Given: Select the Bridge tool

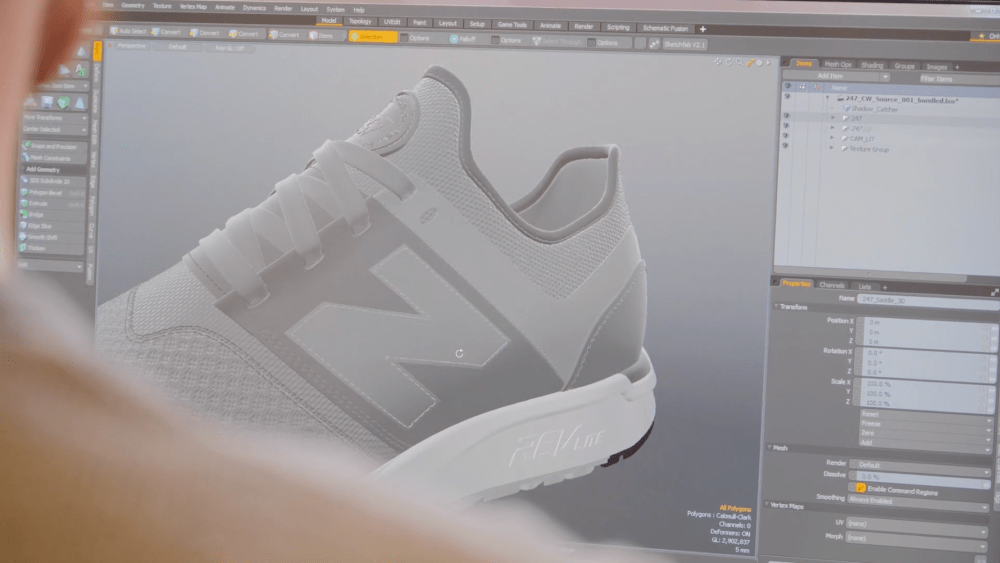Looking at the screenshot, I should click(52, 215).
